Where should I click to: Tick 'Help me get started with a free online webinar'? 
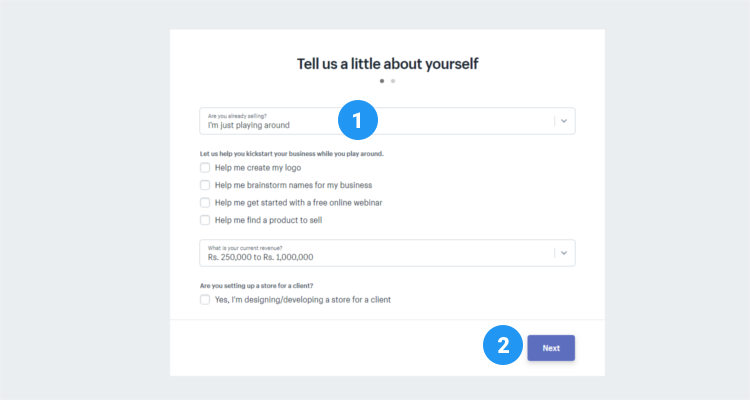(205, 202)
